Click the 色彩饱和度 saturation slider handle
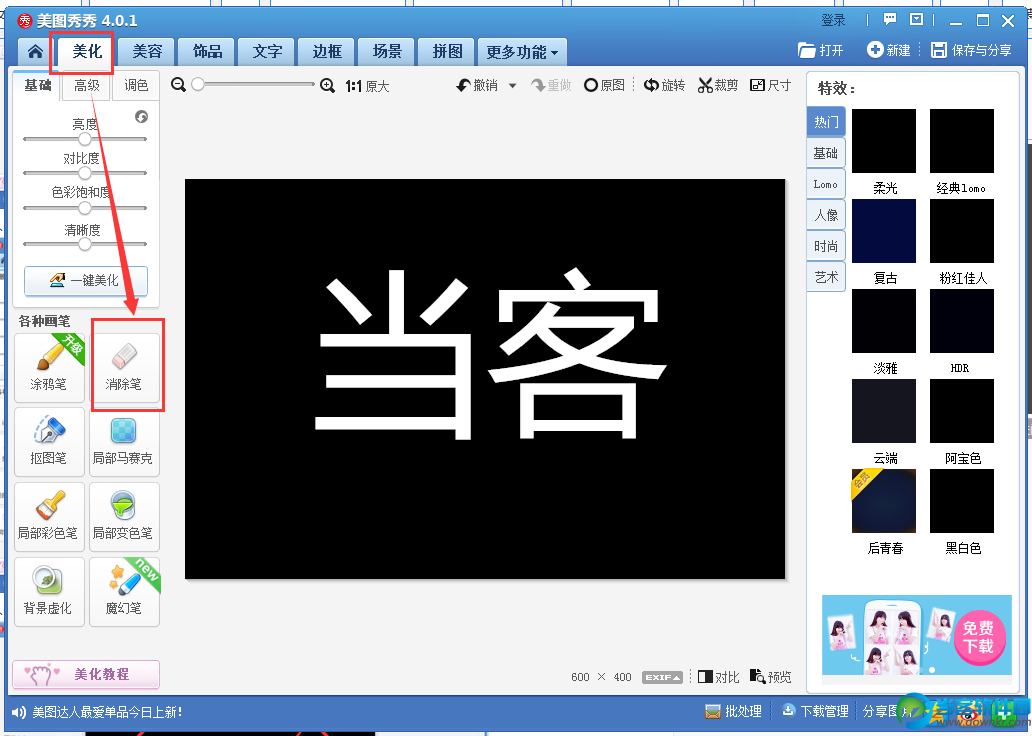The image size is (1032, 736). click(x=85, y=208)
